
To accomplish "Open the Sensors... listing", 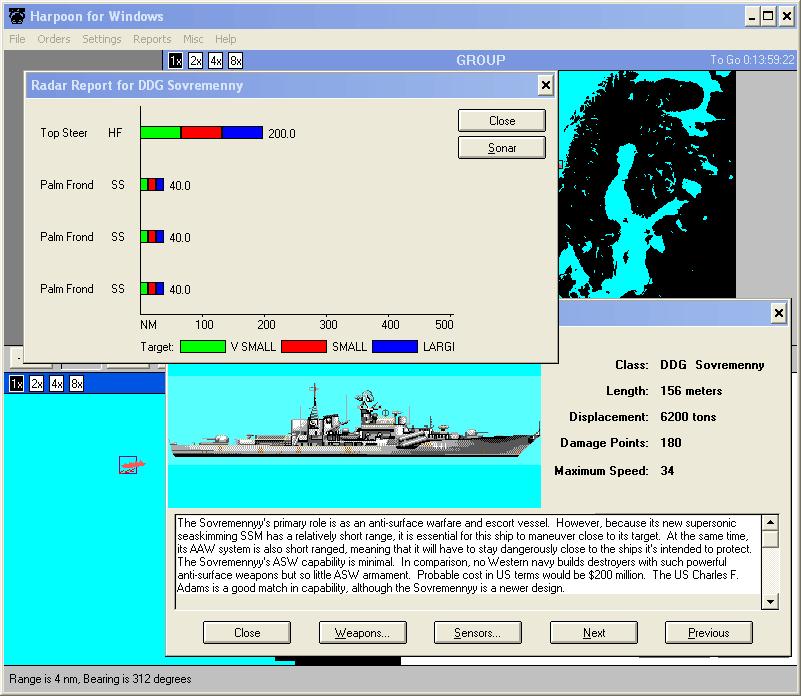I will point(478,633).
